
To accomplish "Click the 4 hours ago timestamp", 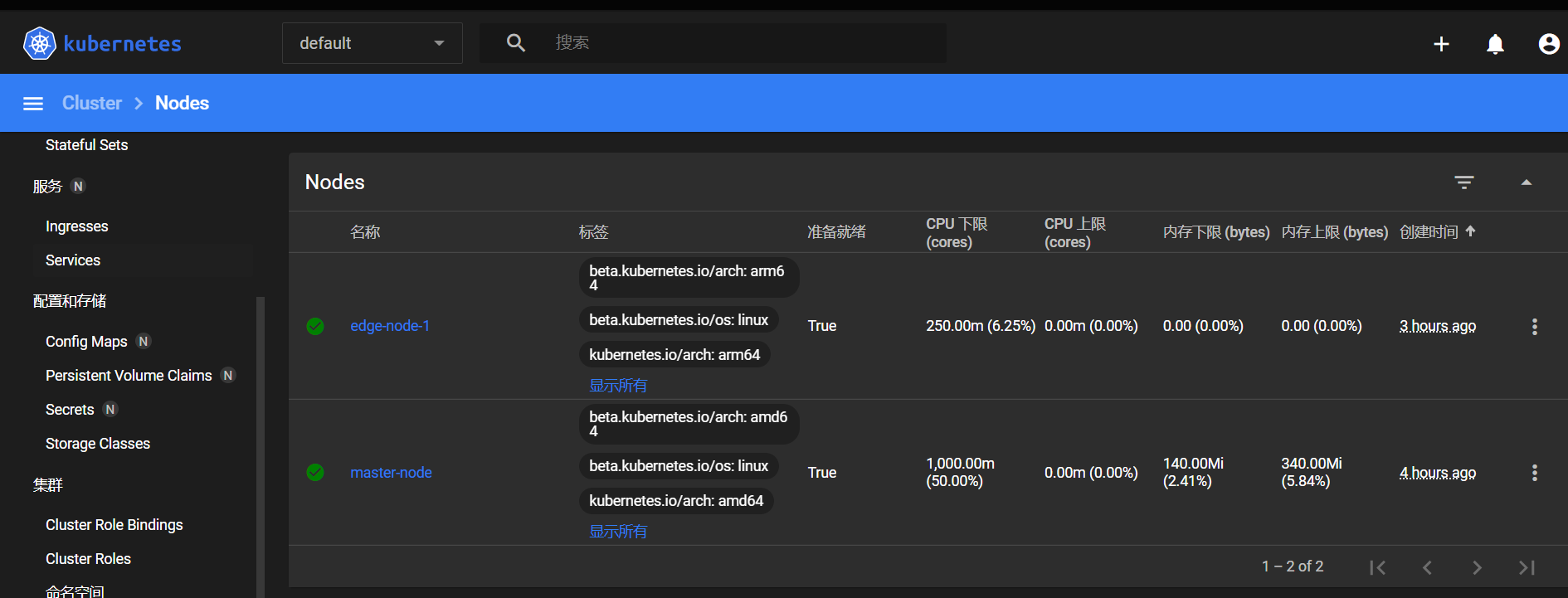I will click(x=1438, y=473).
